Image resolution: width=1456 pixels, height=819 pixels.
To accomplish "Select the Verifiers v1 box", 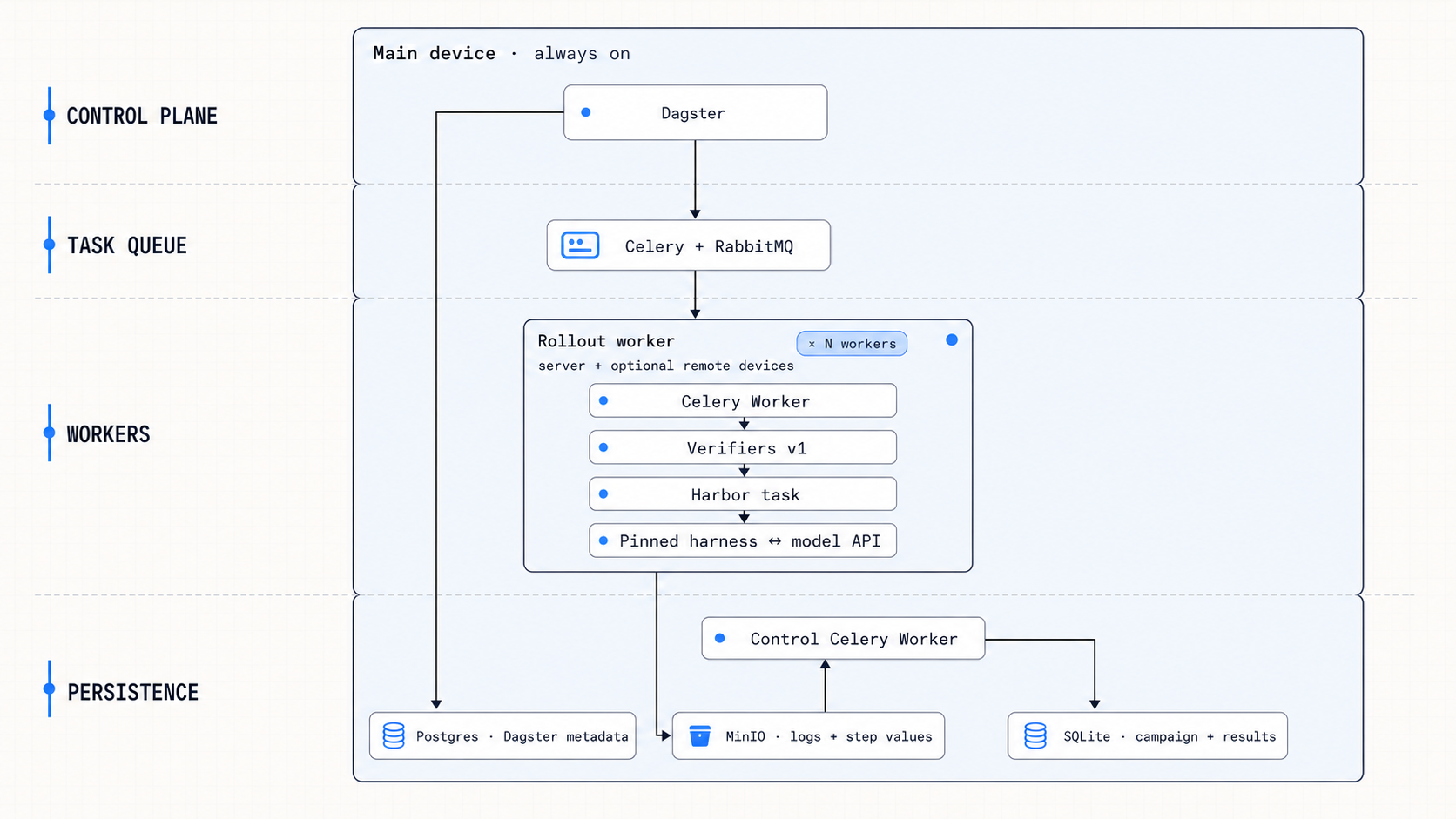I will [x=743, y=447].
